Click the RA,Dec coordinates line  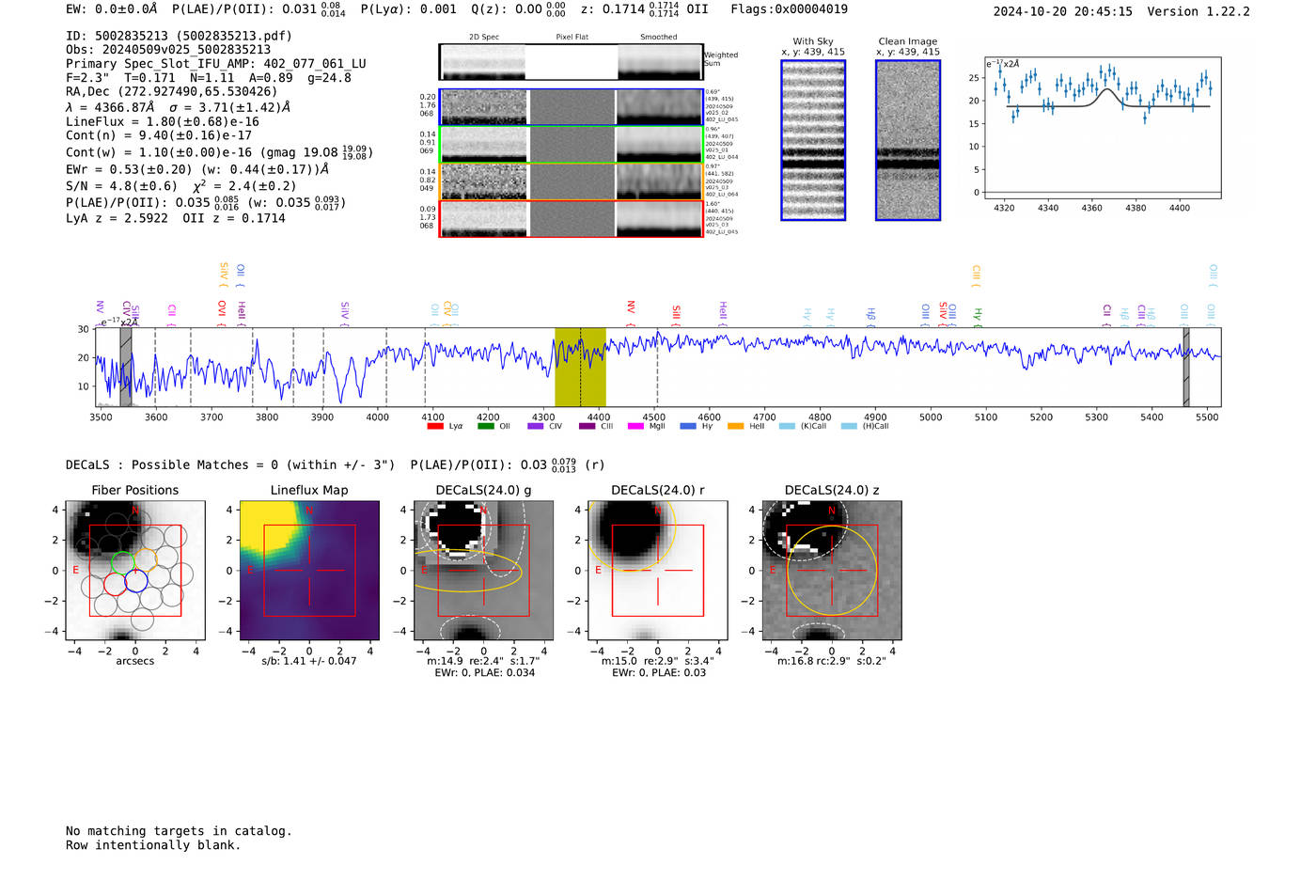172,92
